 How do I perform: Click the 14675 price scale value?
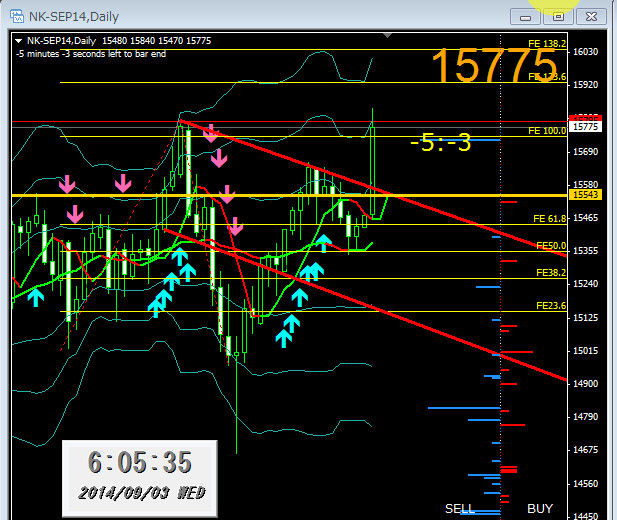click(586, 450)
